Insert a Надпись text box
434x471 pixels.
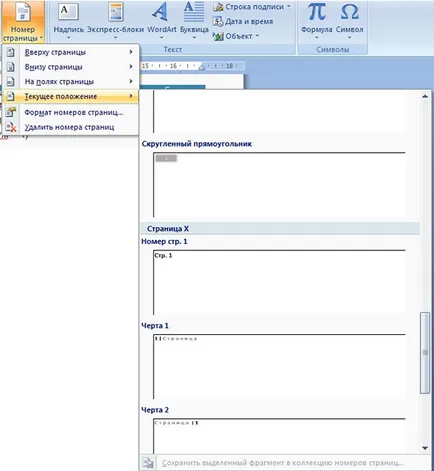tap(68, 21)
